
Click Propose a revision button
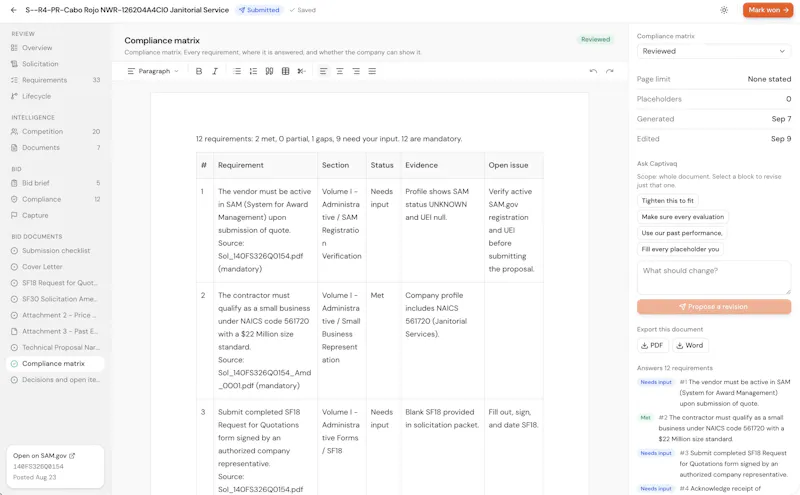(x=714, y=307)
